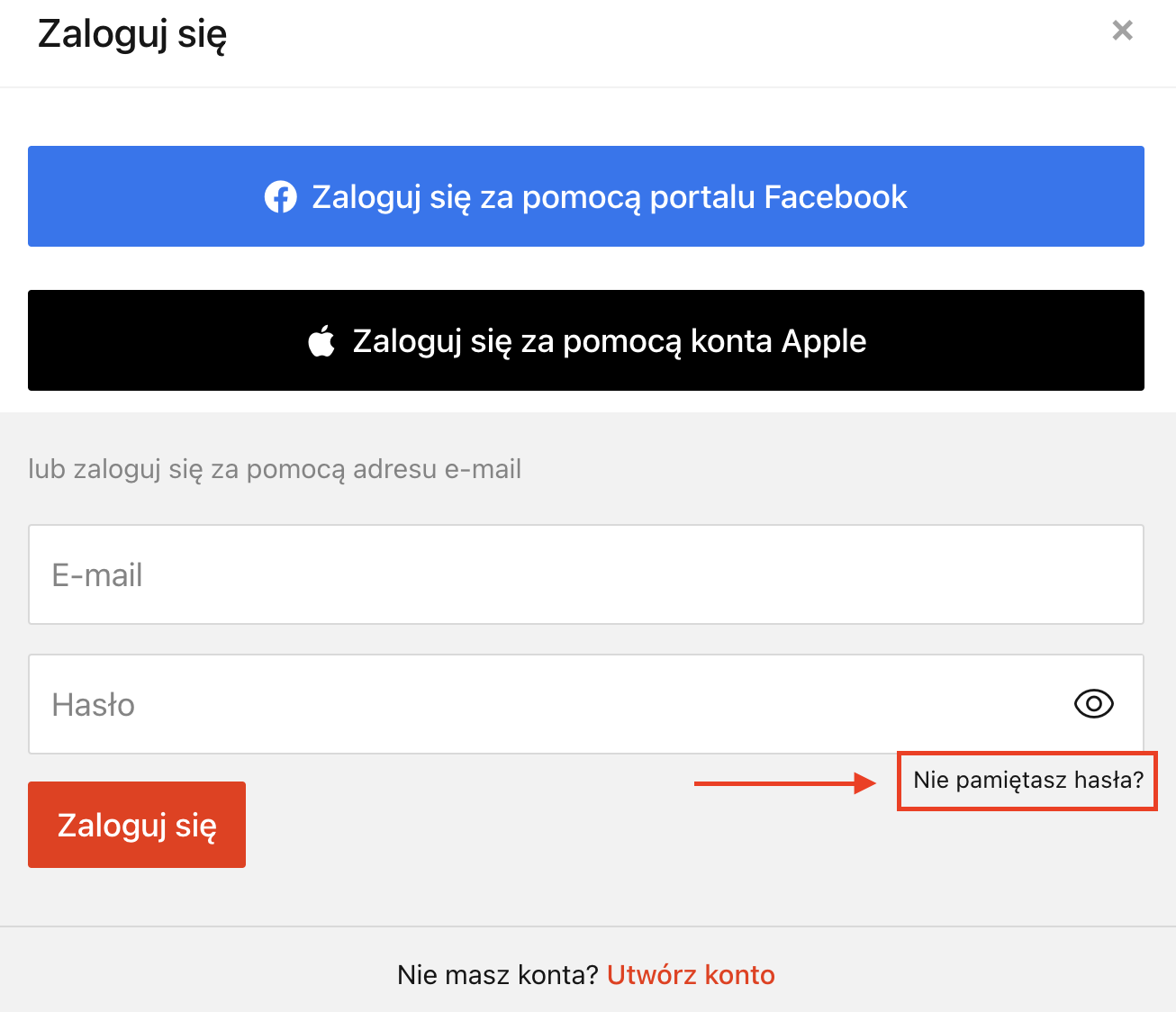The height and width of the screenshot is (1012, 1176).
Task: Click empty left side of Apple button
Action: click(x=167, y=341)
